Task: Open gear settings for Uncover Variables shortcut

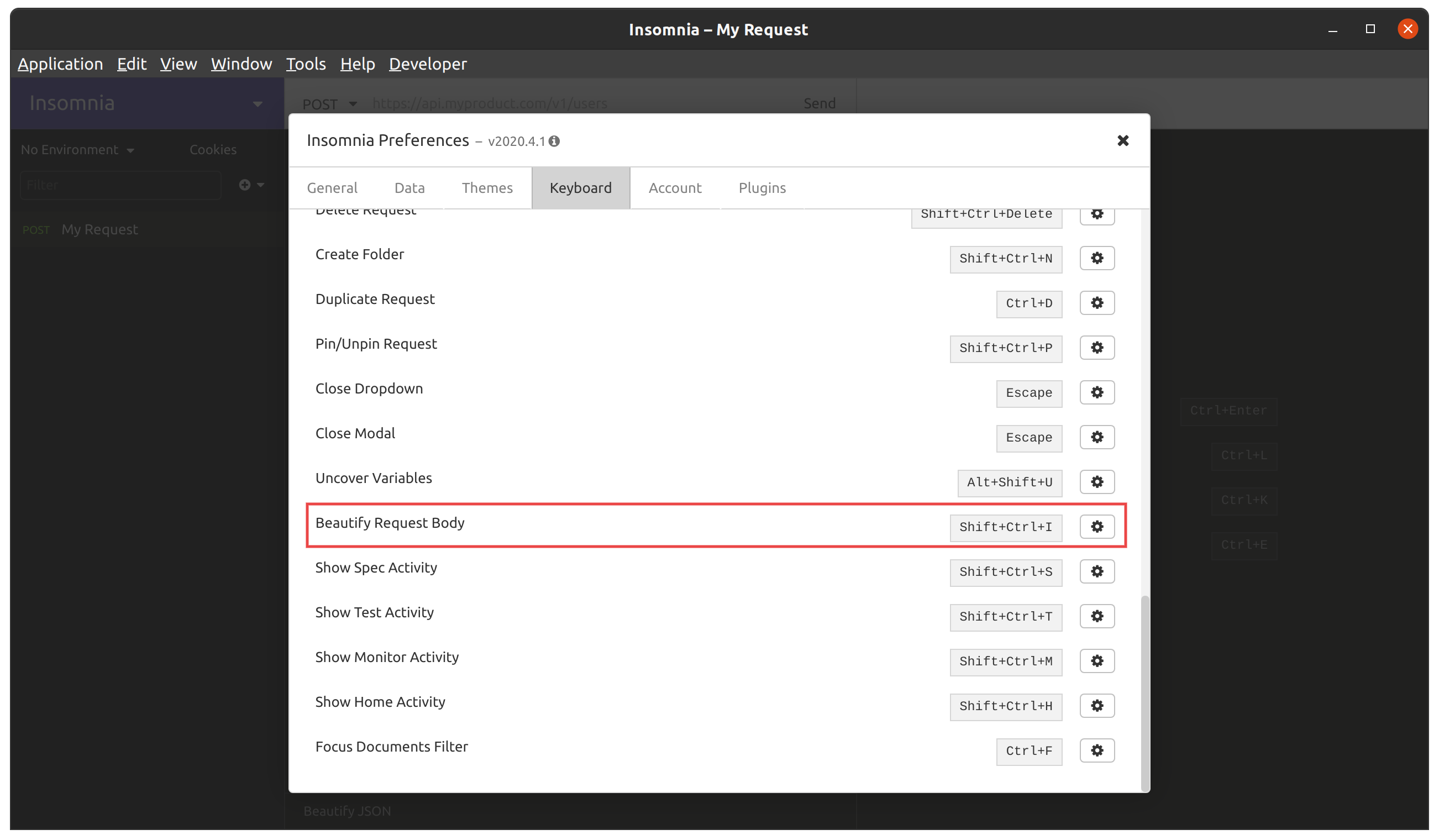Action: (x=1097, y=482)
